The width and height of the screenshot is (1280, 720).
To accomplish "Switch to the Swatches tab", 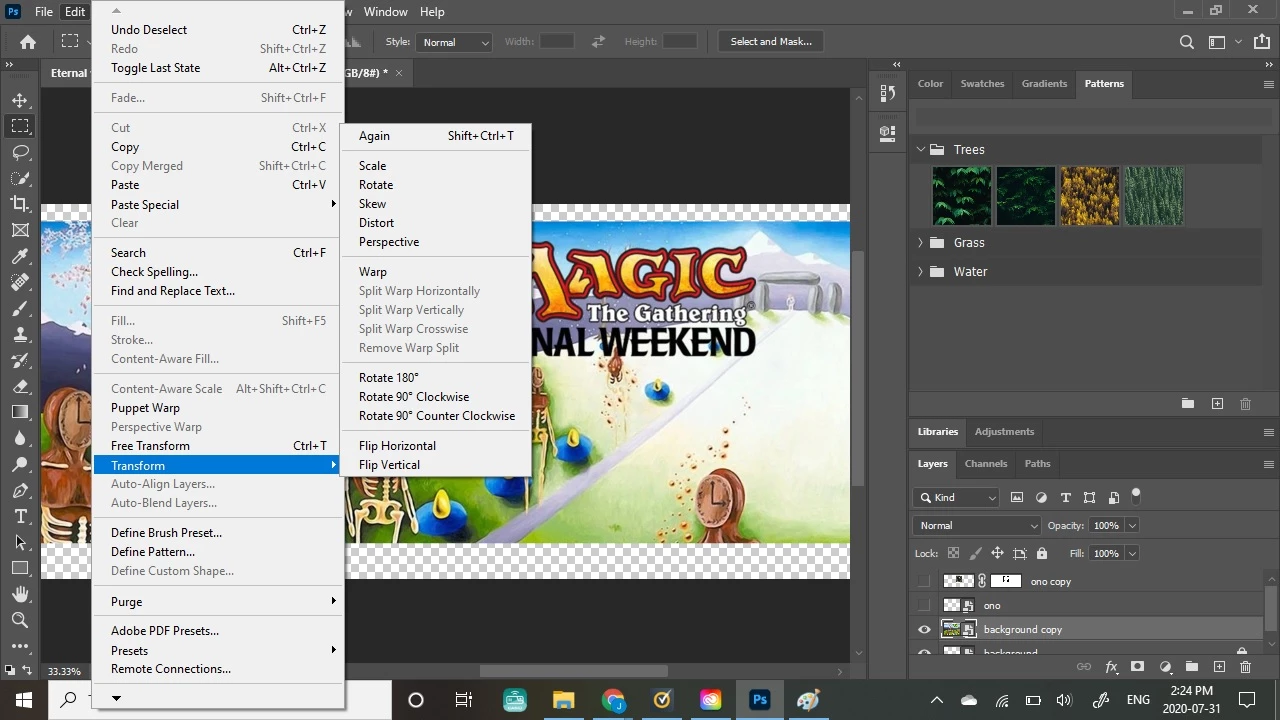I will [x=982, y=84].
